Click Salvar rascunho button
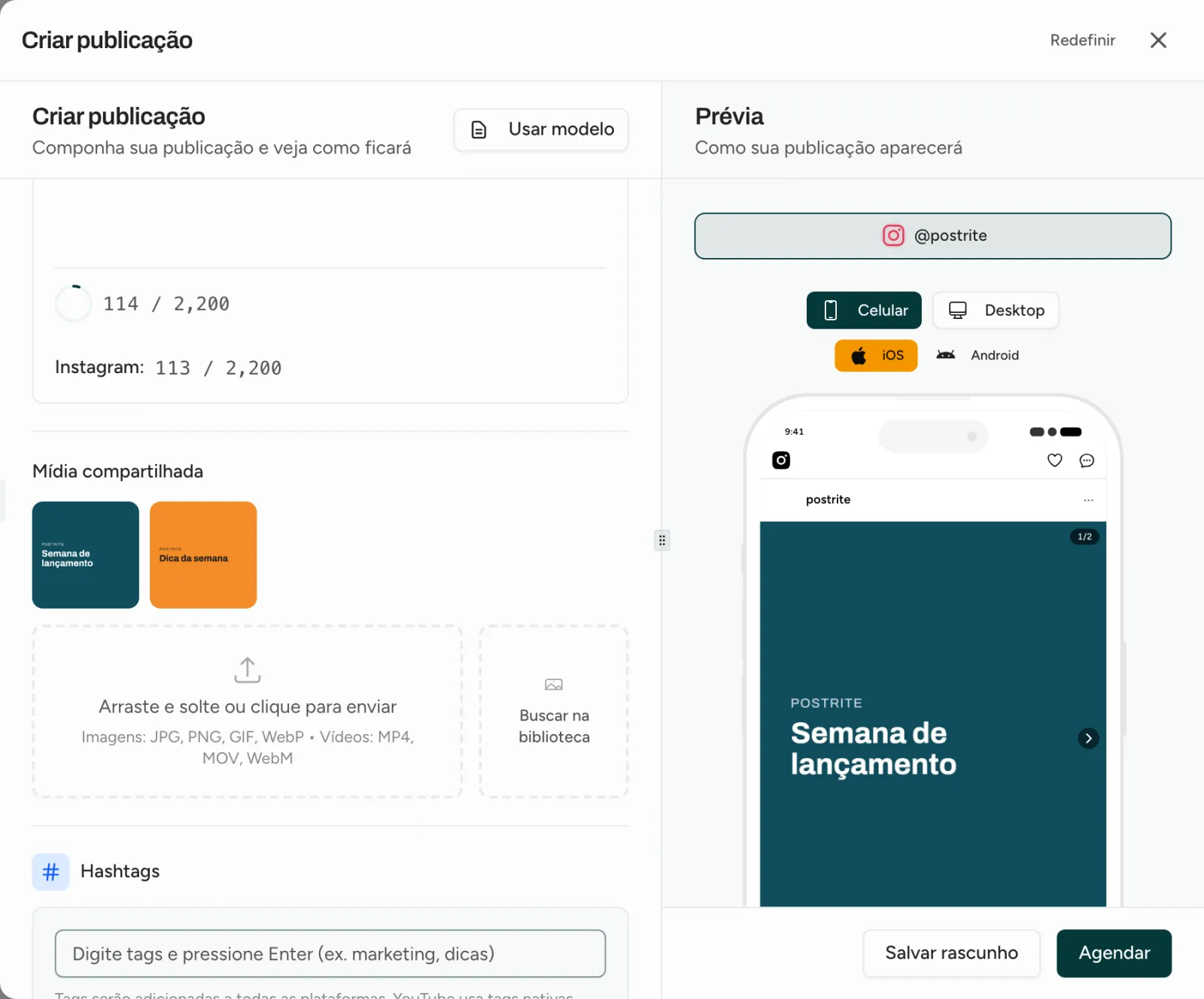This screenshot has height=999, width=1204. point(951,953)
